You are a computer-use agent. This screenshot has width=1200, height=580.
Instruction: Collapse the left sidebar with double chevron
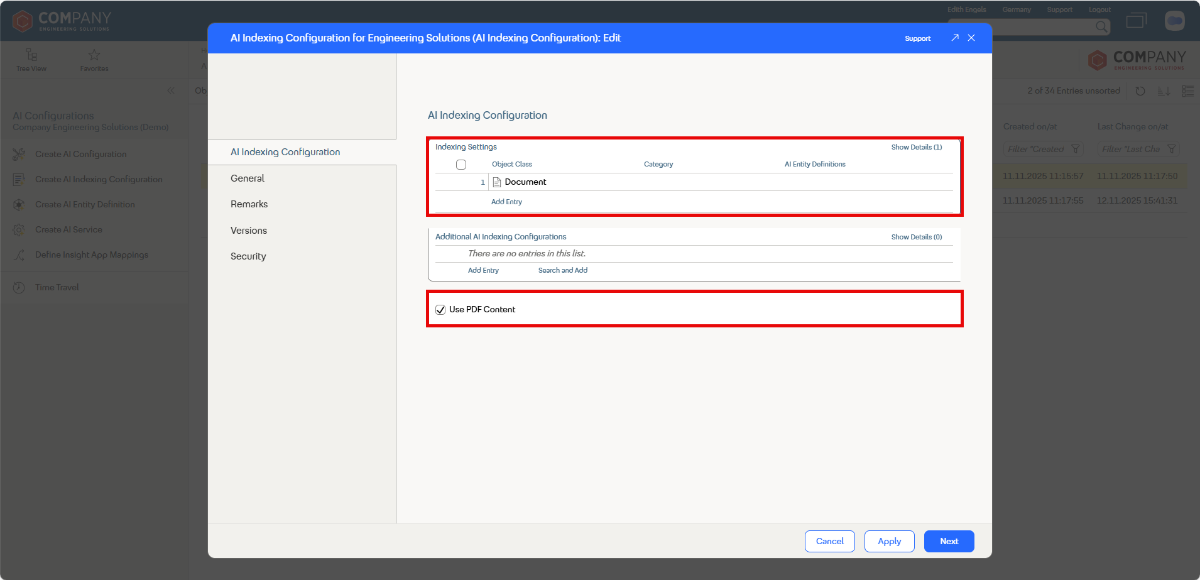170,91
